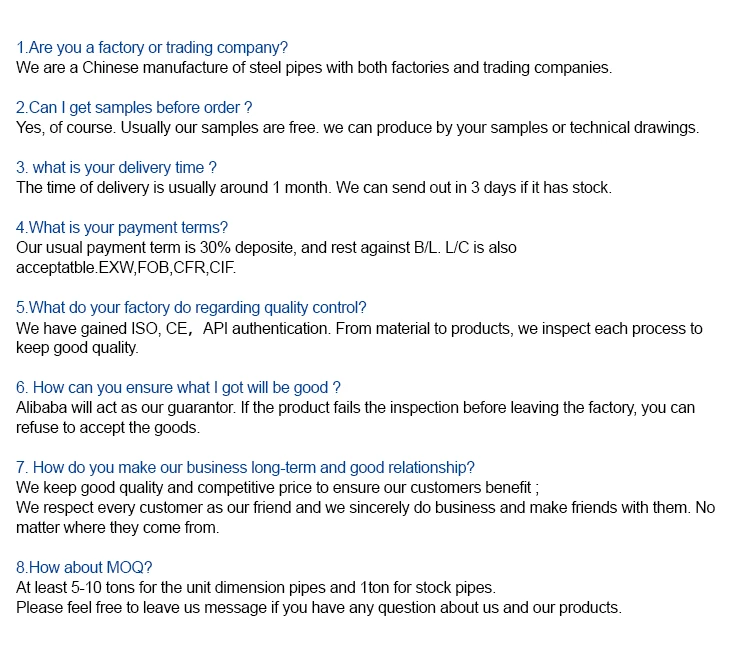Click the question 'What is your payment terms?'
The width and height of the screenshot is (750, 657).
pyautogui.click(x=122, y=228)
